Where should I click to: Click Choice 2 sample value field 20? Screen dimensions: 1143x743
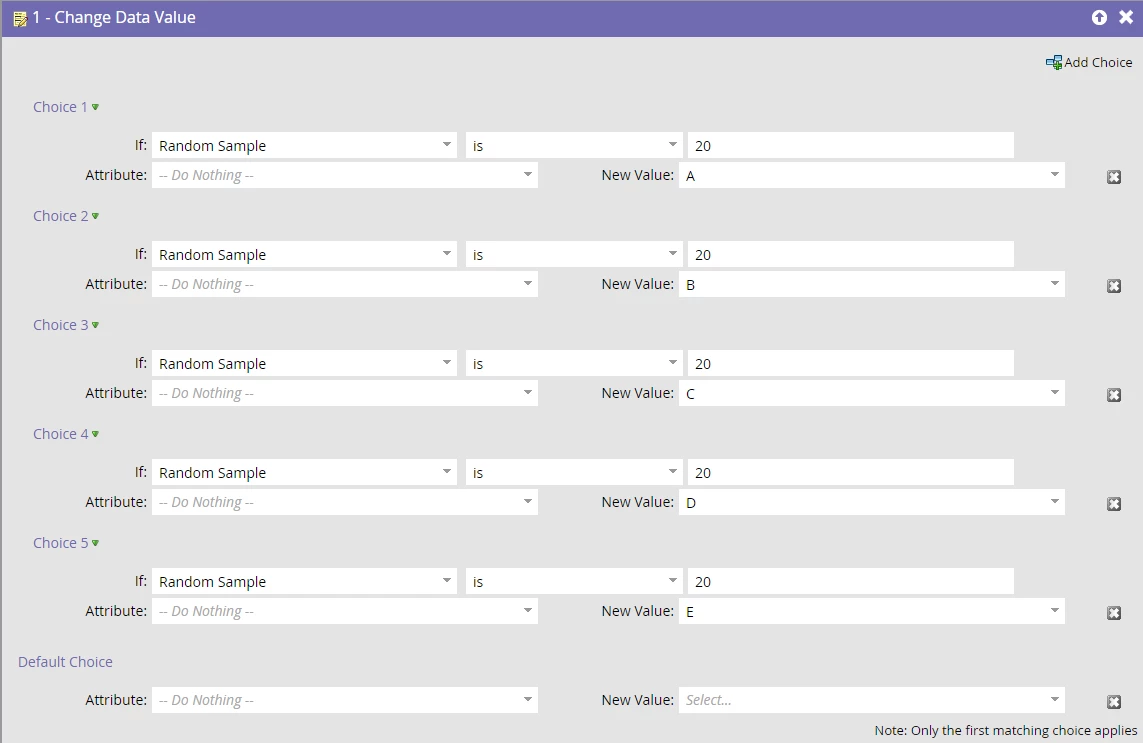click(x=851, y=254)
